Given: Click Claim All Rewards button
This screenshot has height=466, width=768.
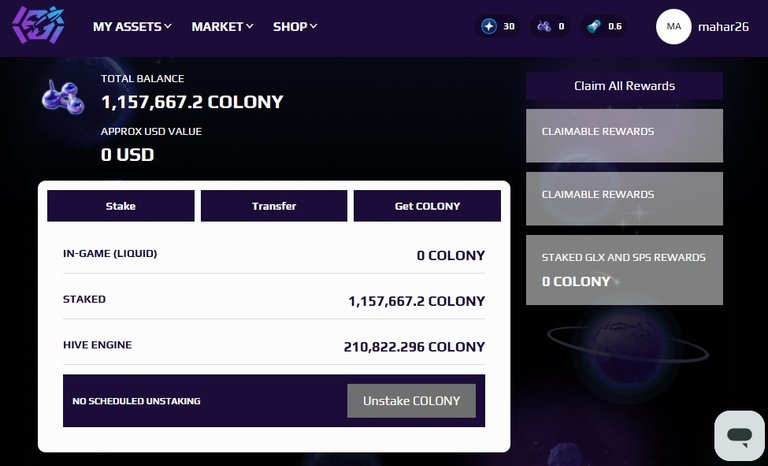Looking at the screenshot, I should (624, 86).
